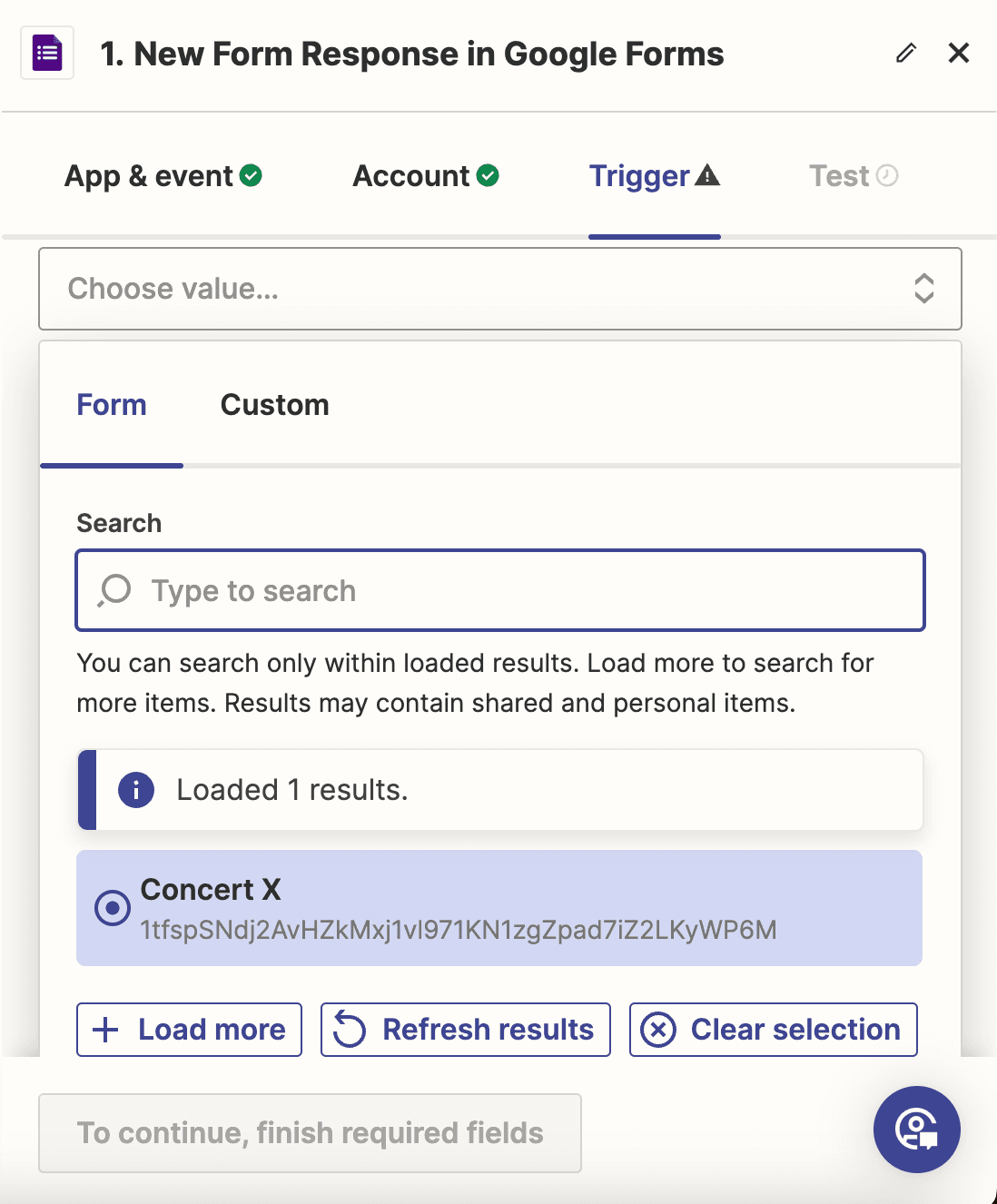Select the Concert X radio button
The image size is (997, 1204).
click(113, 907)
